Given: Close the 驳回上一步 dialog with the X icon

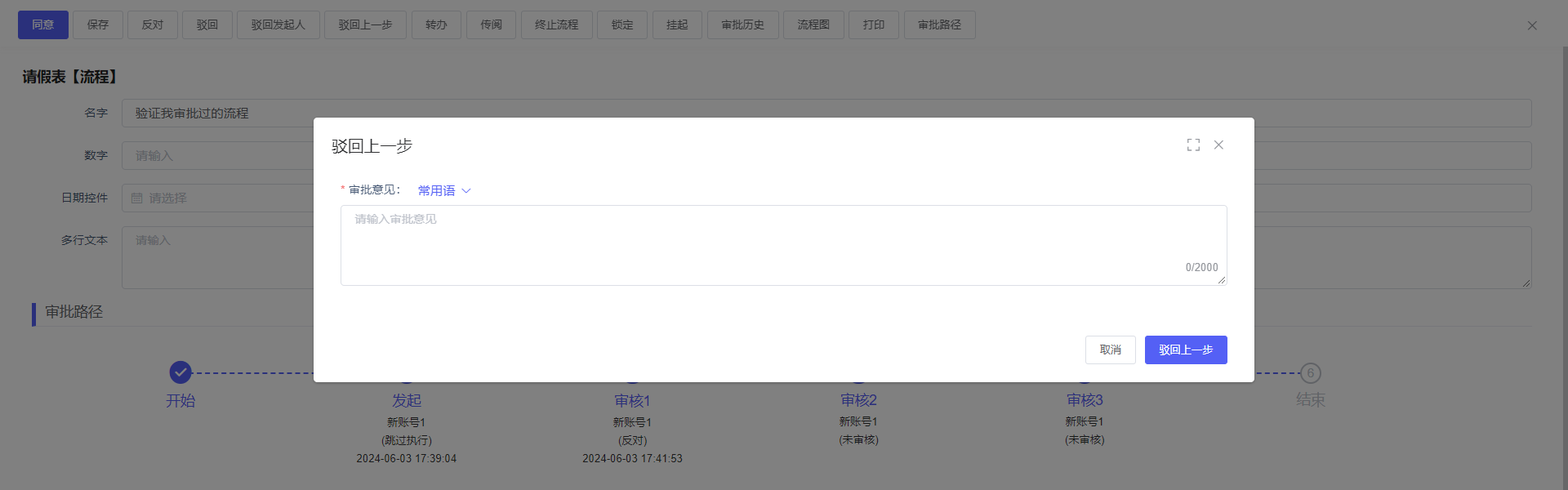Looking at the screenshot, I should tap(1218, 145).
